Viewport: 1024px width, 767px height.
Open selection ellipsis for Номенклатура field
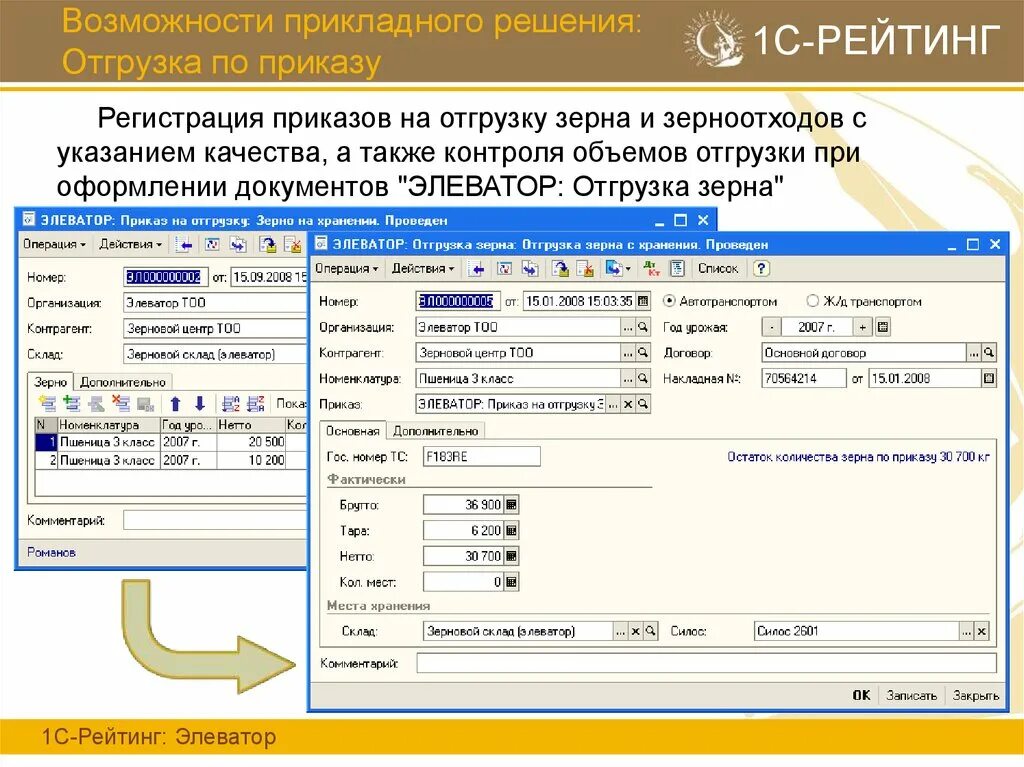point(628,378)
